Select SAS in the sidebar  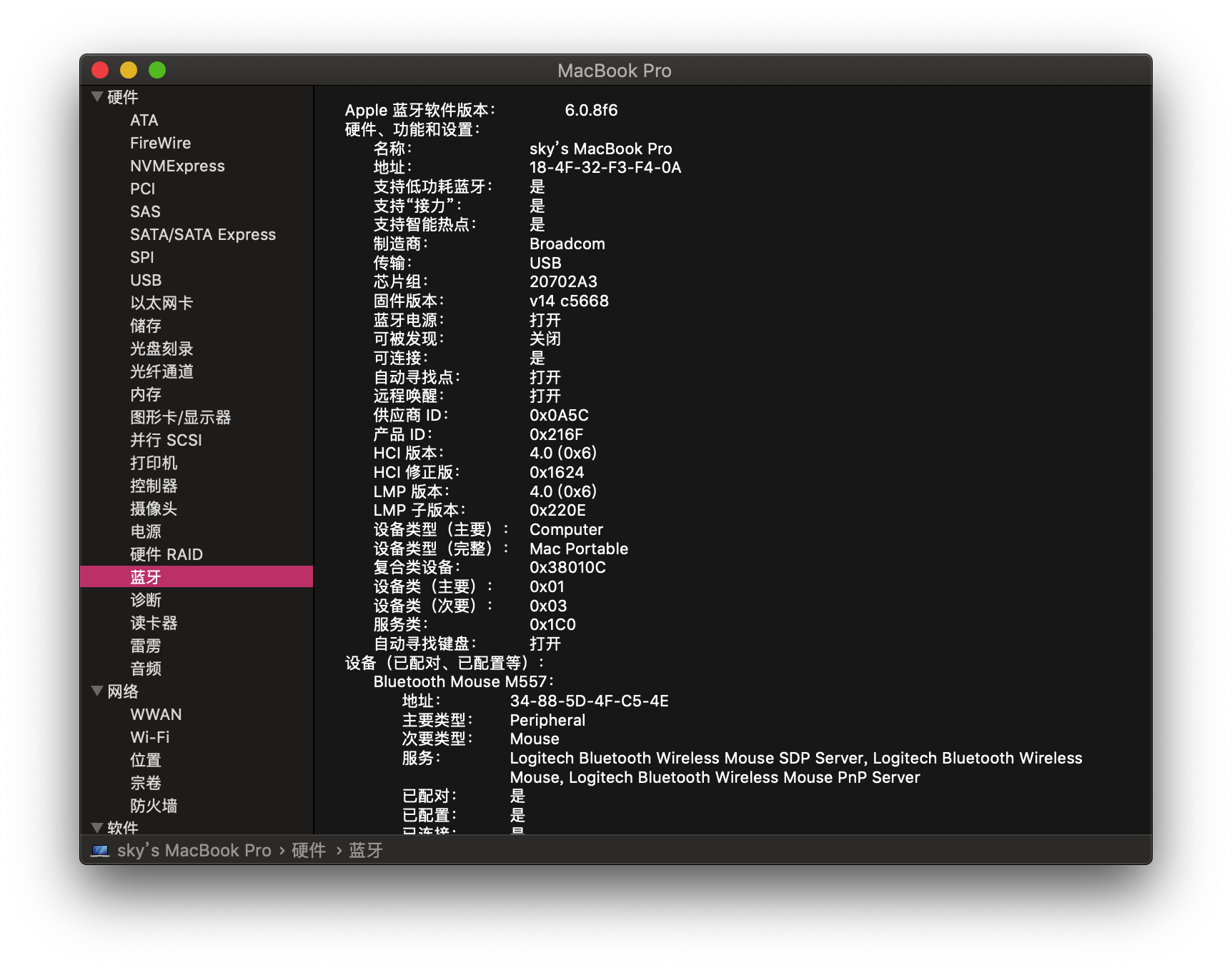pos(145,211)
